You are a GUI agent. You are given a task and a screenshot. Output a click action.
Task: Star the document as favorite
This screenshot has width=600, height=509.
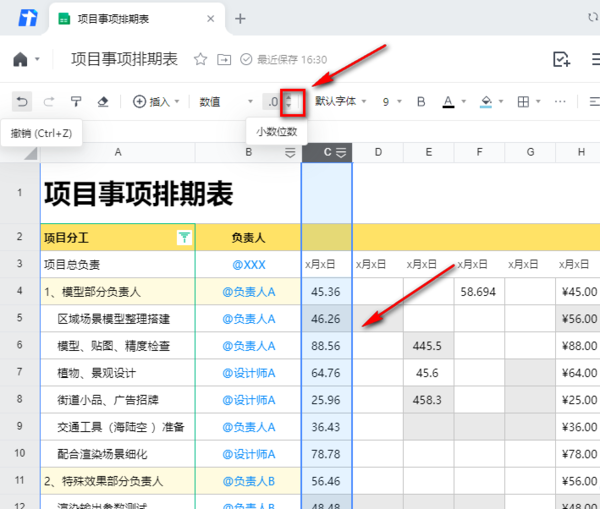(200, 60)
